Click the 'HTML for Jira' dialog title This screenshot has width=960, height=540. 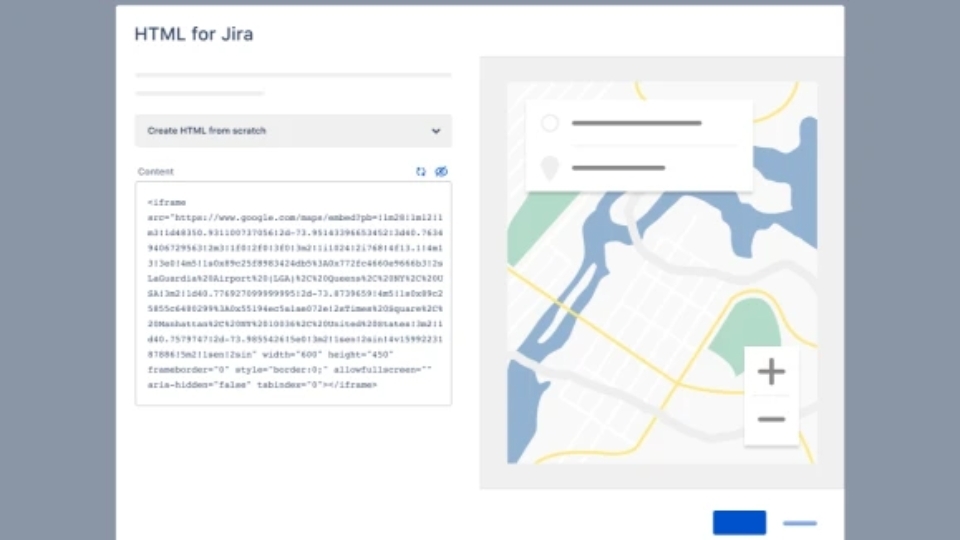pyautogui.click(x=193, y=34)
